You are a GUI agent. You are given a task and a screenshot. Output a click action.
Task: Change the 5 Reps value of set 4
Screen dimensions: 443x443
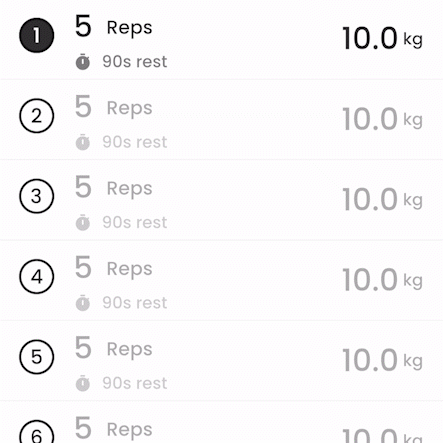[x=114, y=268]
